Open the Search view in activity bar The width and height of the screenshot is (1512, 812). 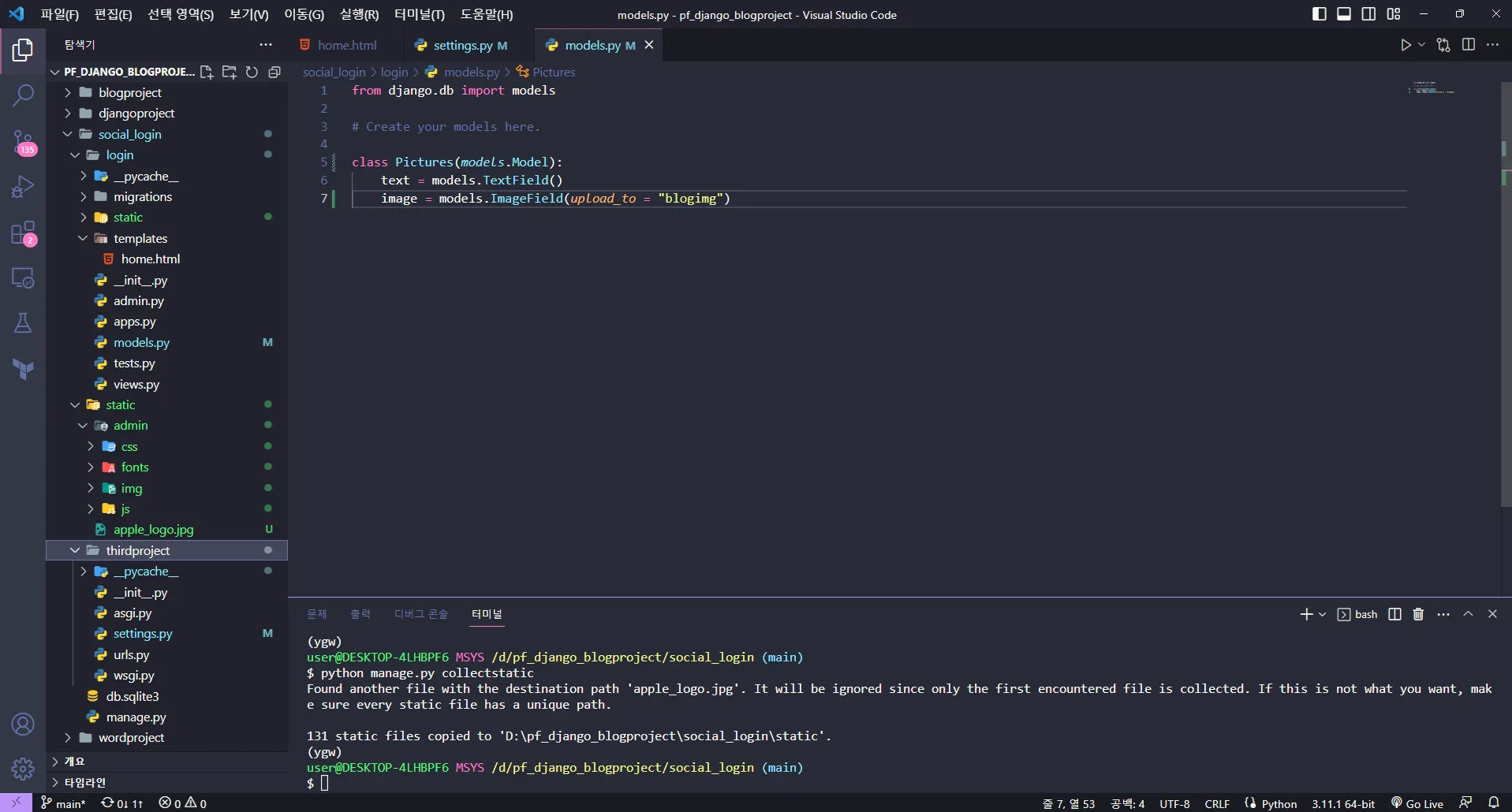[23, 95]
